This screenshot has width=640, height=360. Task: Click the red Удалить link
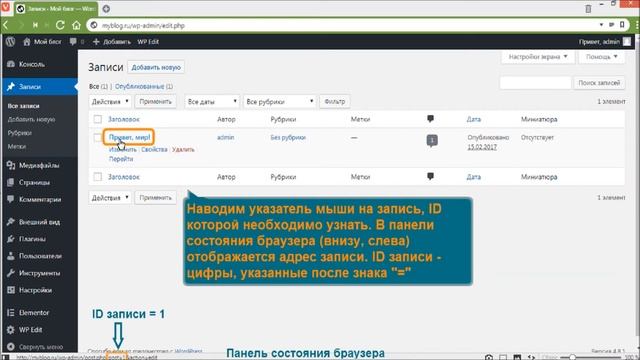point(183,149)
